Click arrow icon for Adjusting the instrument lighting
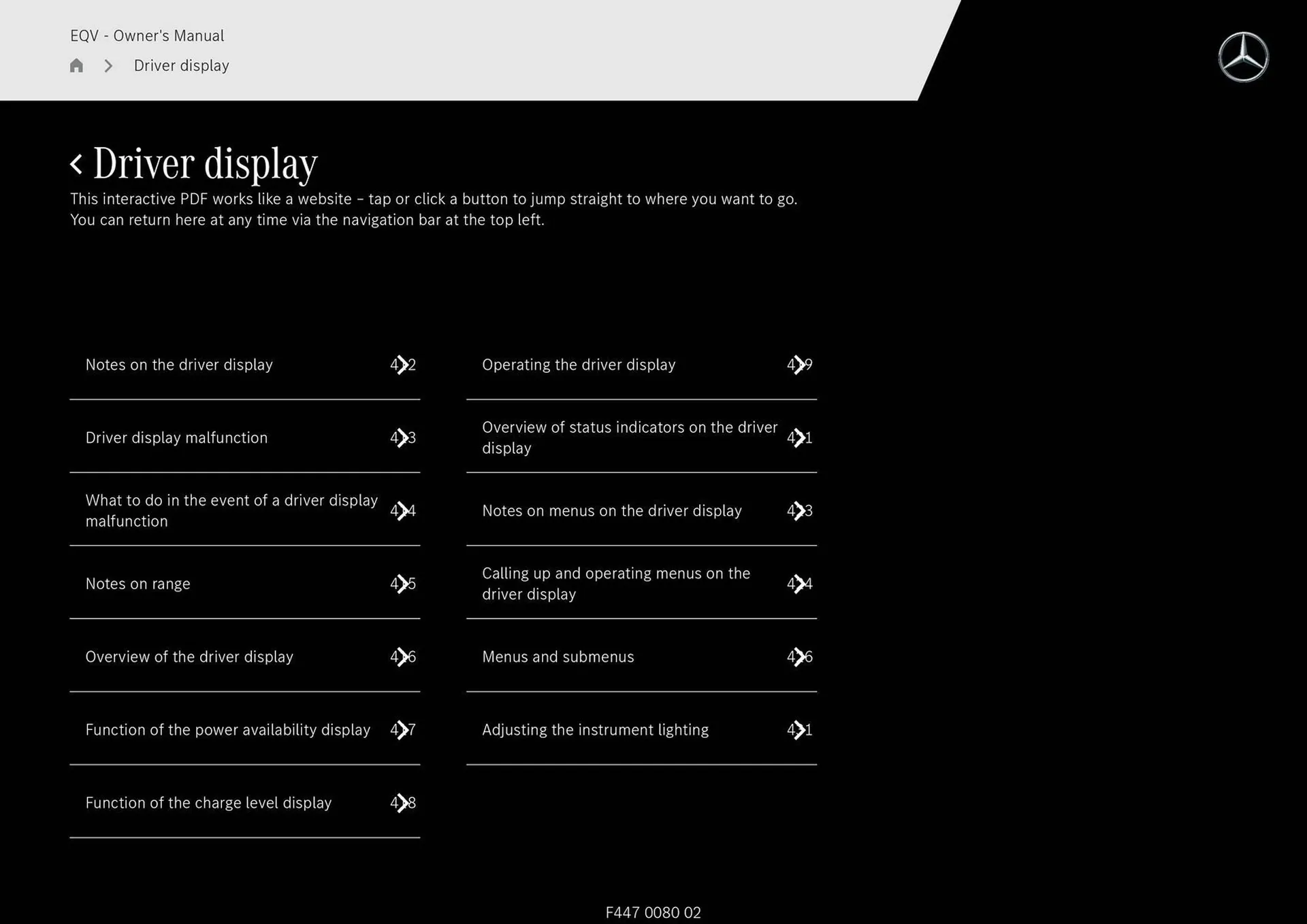Viewport: 1307px width, 924px height. pyautogui.click(x=800, y=729)
